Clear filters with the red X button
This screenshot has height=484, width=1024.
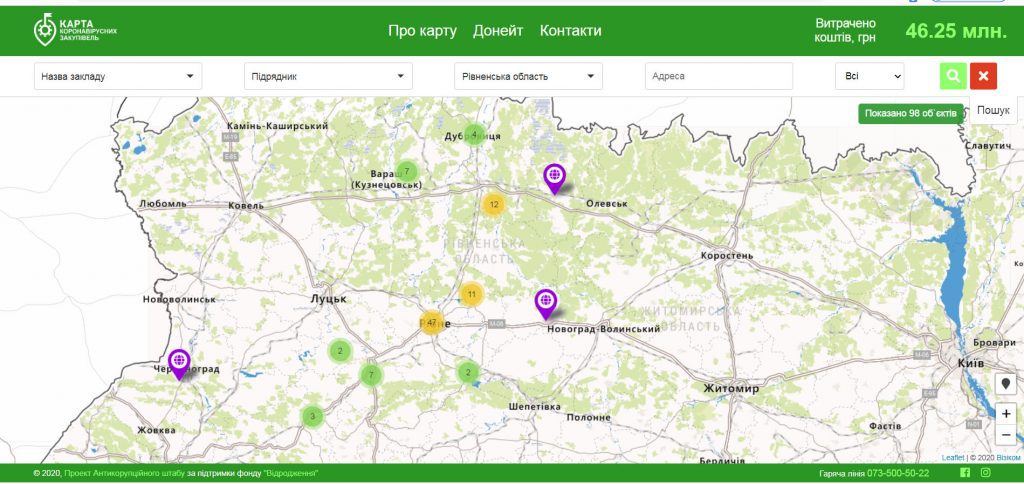984,76
